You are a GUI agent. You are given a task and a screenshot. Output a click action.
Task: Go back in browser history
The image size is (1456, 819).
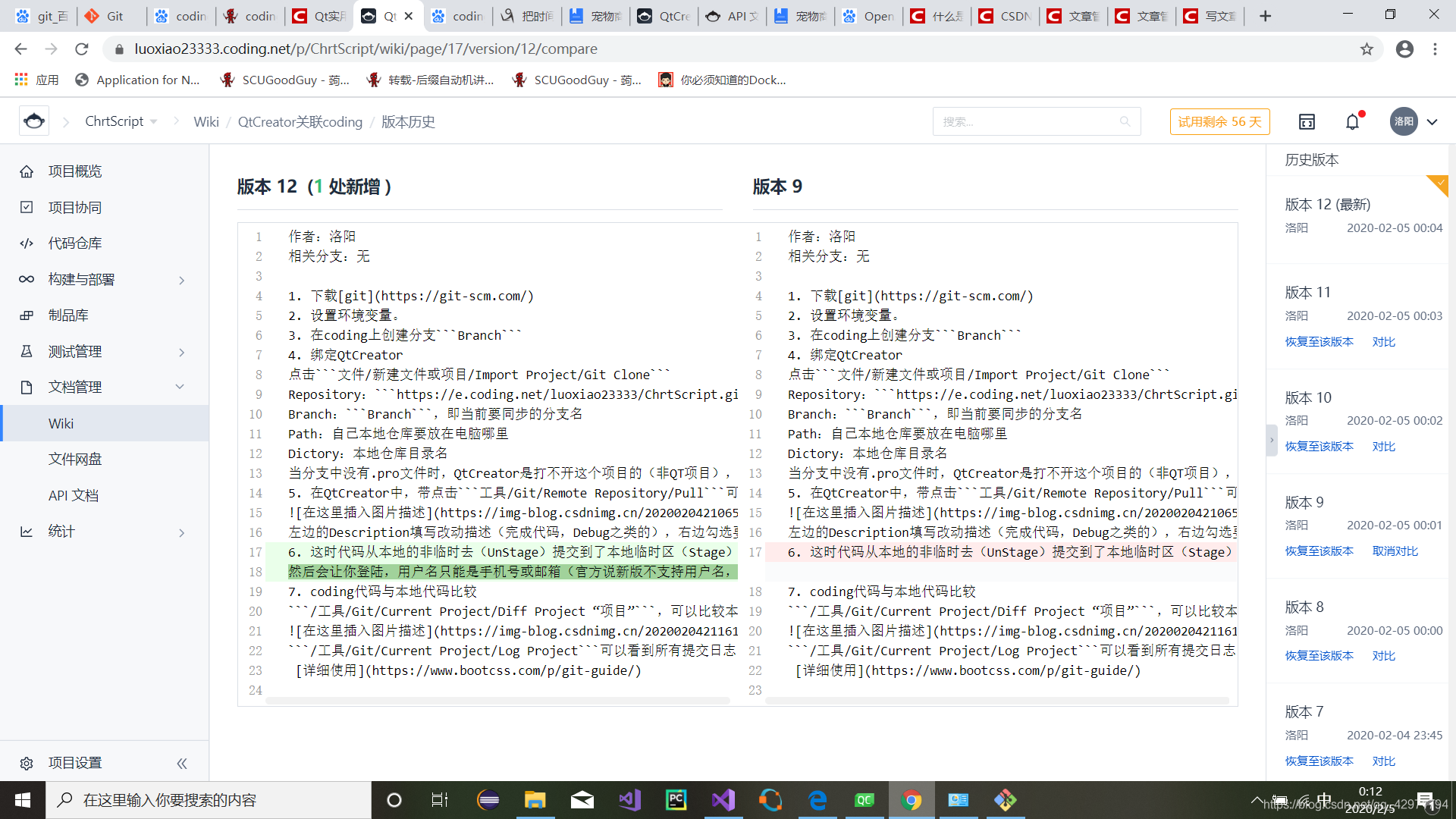click(20, 49)
